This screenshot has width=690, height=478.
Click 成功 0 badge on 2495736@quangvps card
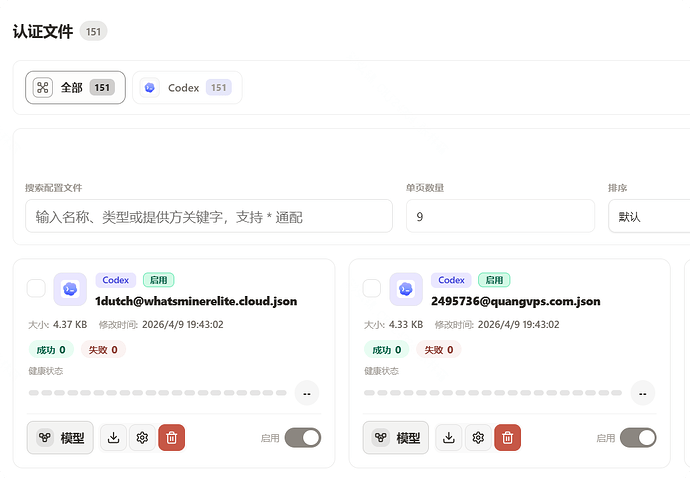pos(387,349)
